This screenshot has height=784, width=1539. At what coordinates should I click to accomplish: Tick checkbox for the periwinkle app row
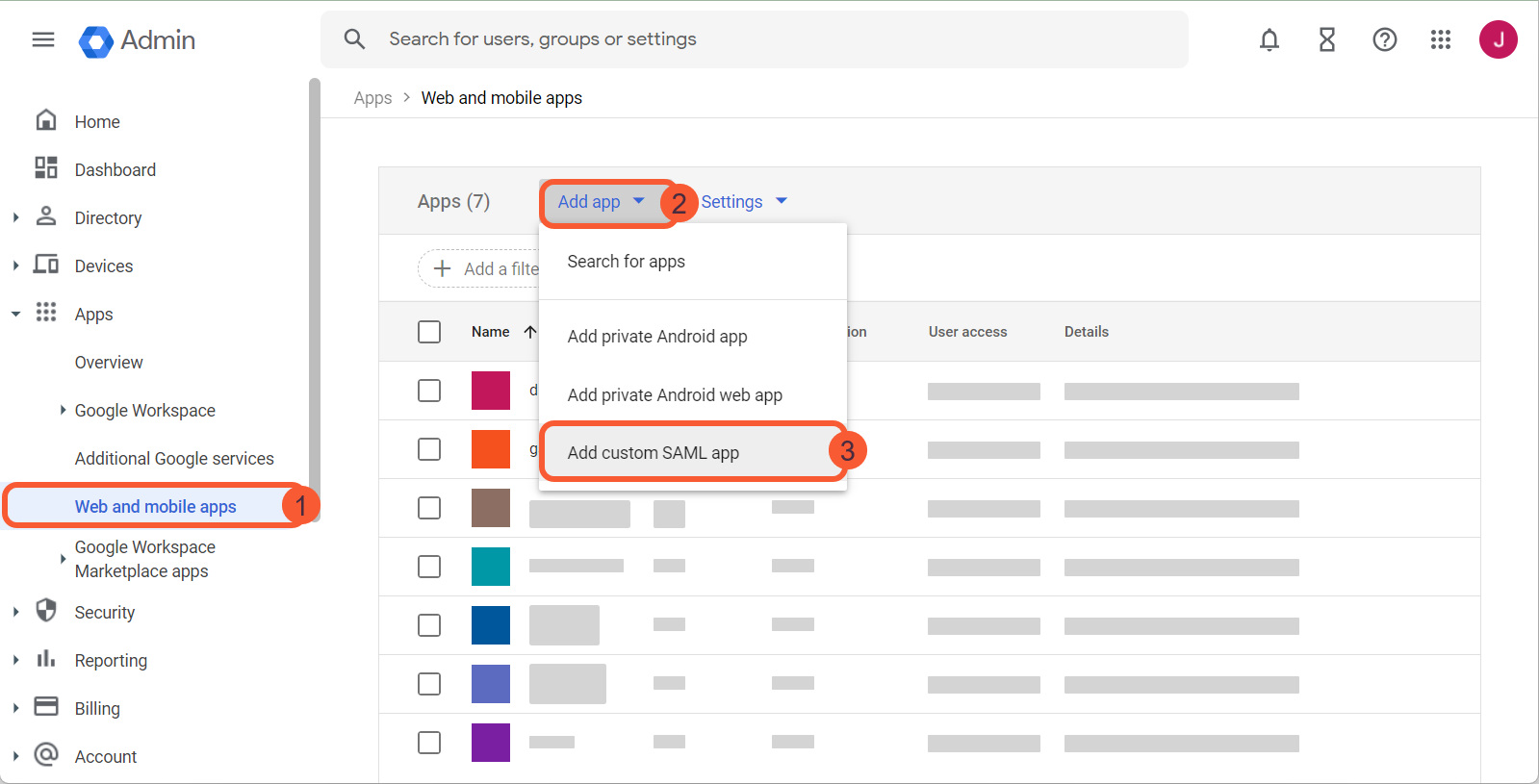(x=429, y=684)
